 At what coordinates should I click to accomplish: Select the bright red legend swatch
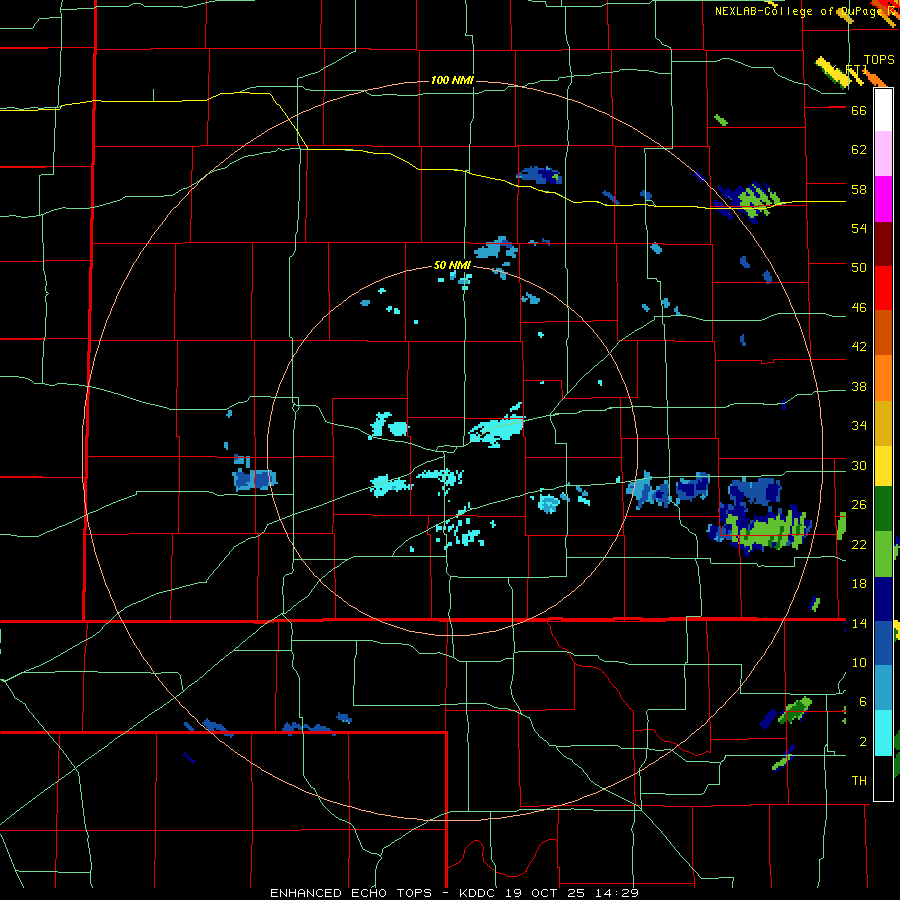(883, 288)
